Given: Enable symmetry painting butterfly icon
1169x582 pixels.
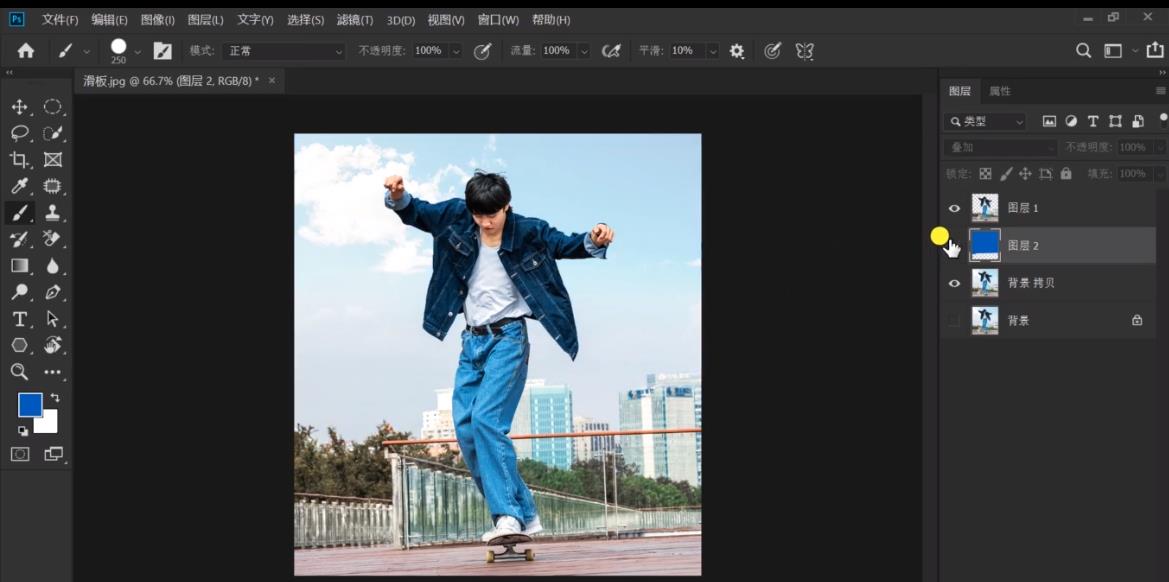Looking at the screenshot, I should point(804,51).
